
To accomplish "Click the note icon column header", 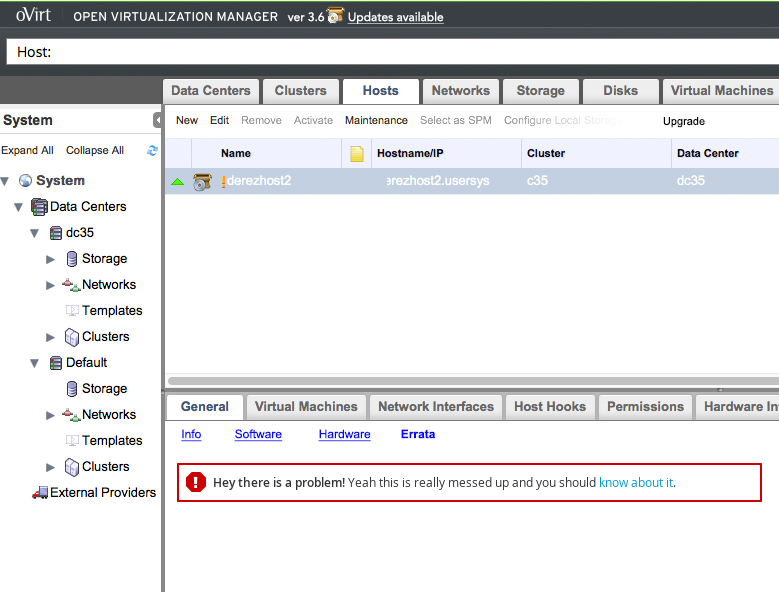I will [357, 154].
